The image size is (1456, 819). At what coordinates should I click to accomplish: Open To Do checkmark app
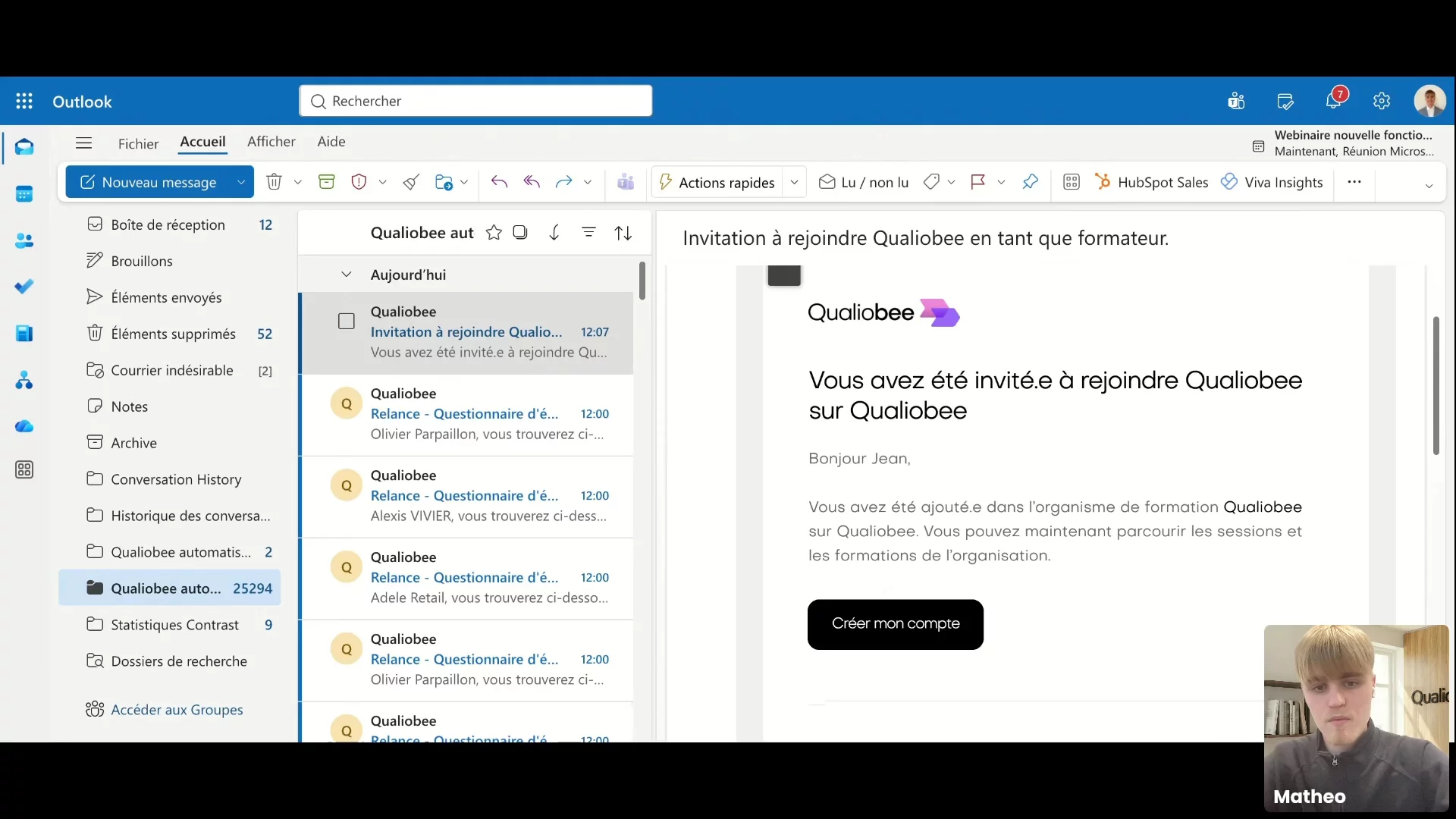coord(24,287)
